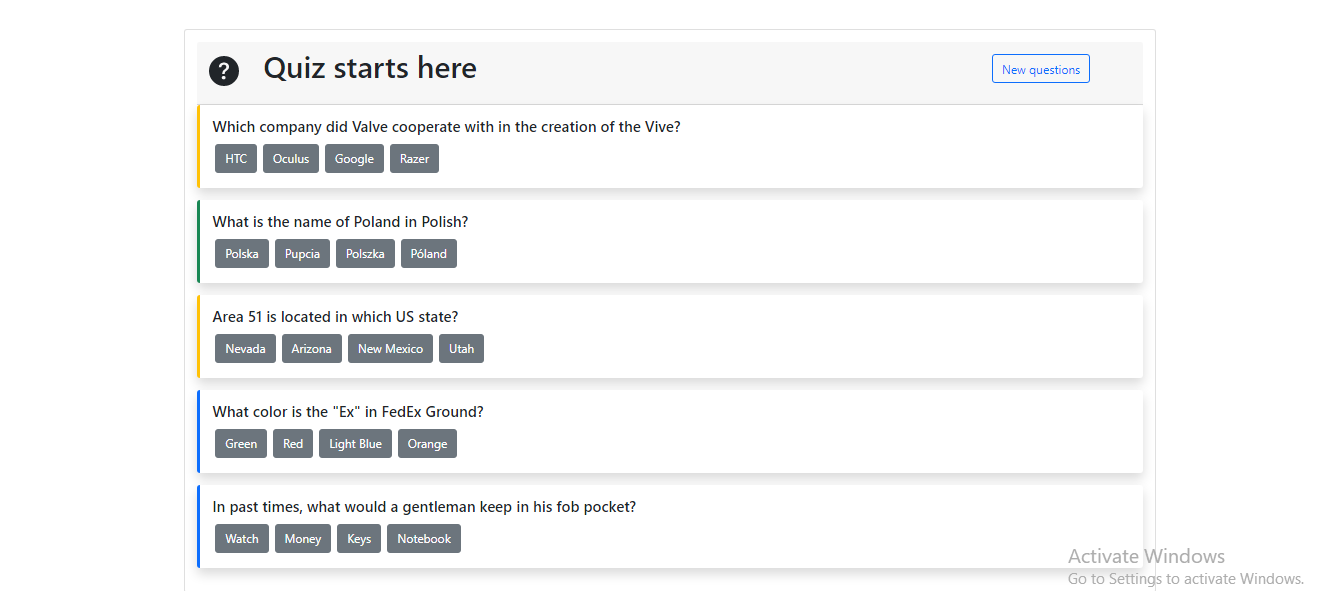Image resolution: width=1343 pixels, height=591 pixels.
Task: Click the Orange answer button
Action: tap(427, 444)
